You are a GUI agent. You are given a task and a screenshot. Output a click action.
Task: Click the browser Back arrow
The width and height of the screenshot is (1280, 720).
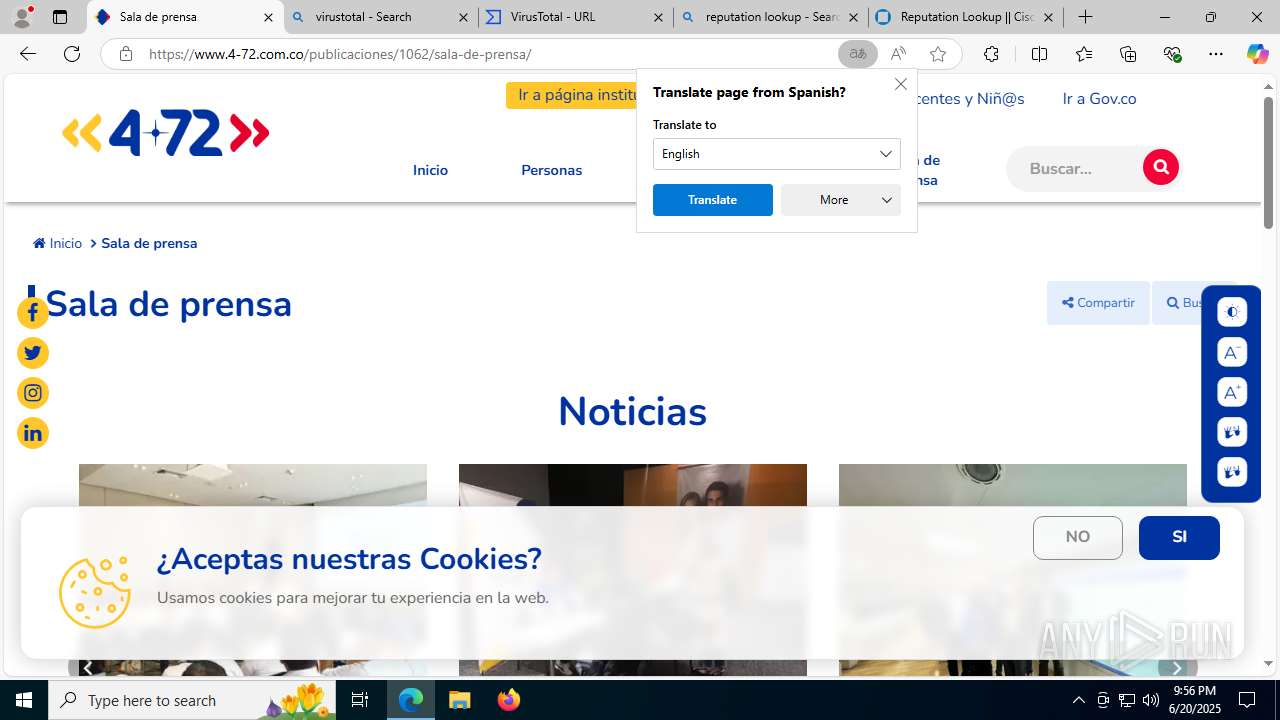click(27, 54)
